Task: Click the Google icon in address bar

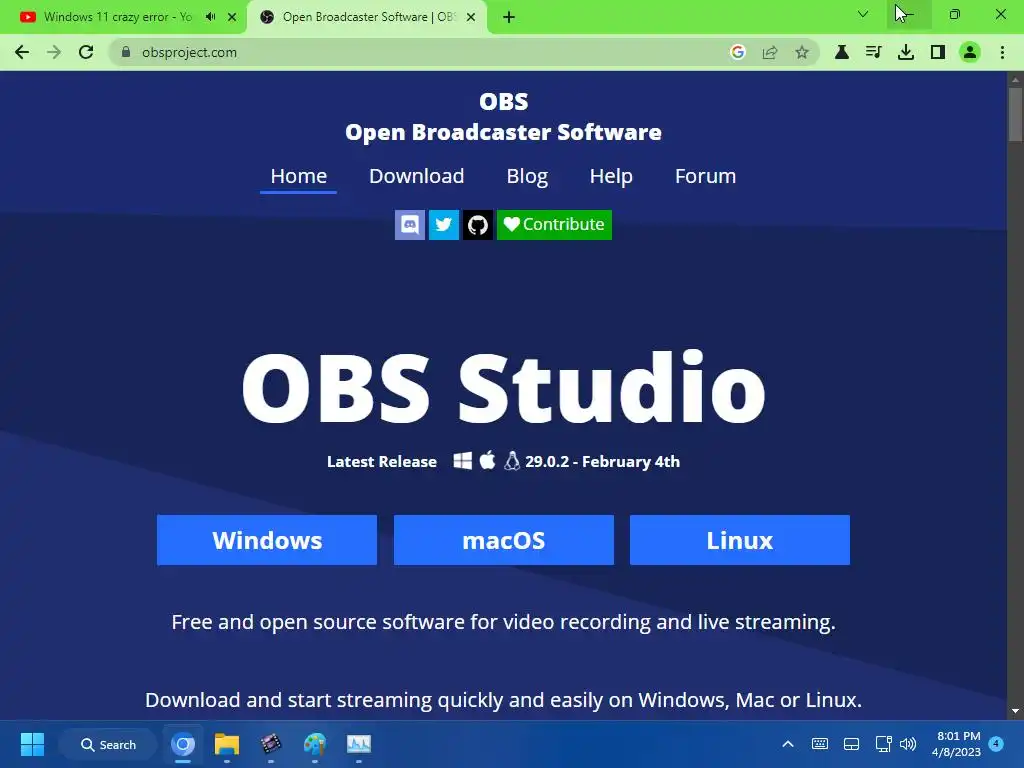Action: [738, 52]
